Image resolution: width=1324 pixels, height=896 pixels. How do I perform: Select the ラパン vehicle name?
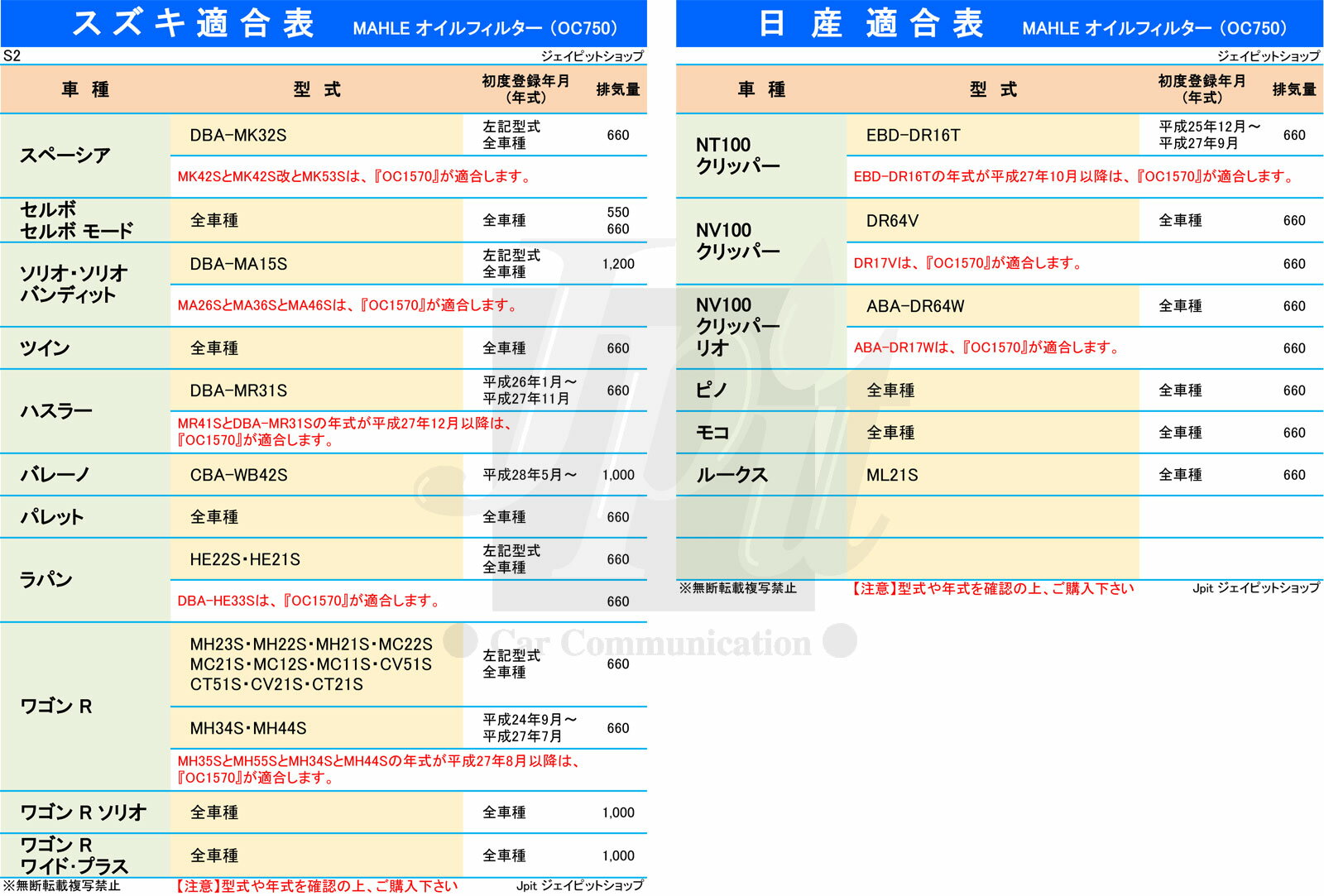point(46,580)
